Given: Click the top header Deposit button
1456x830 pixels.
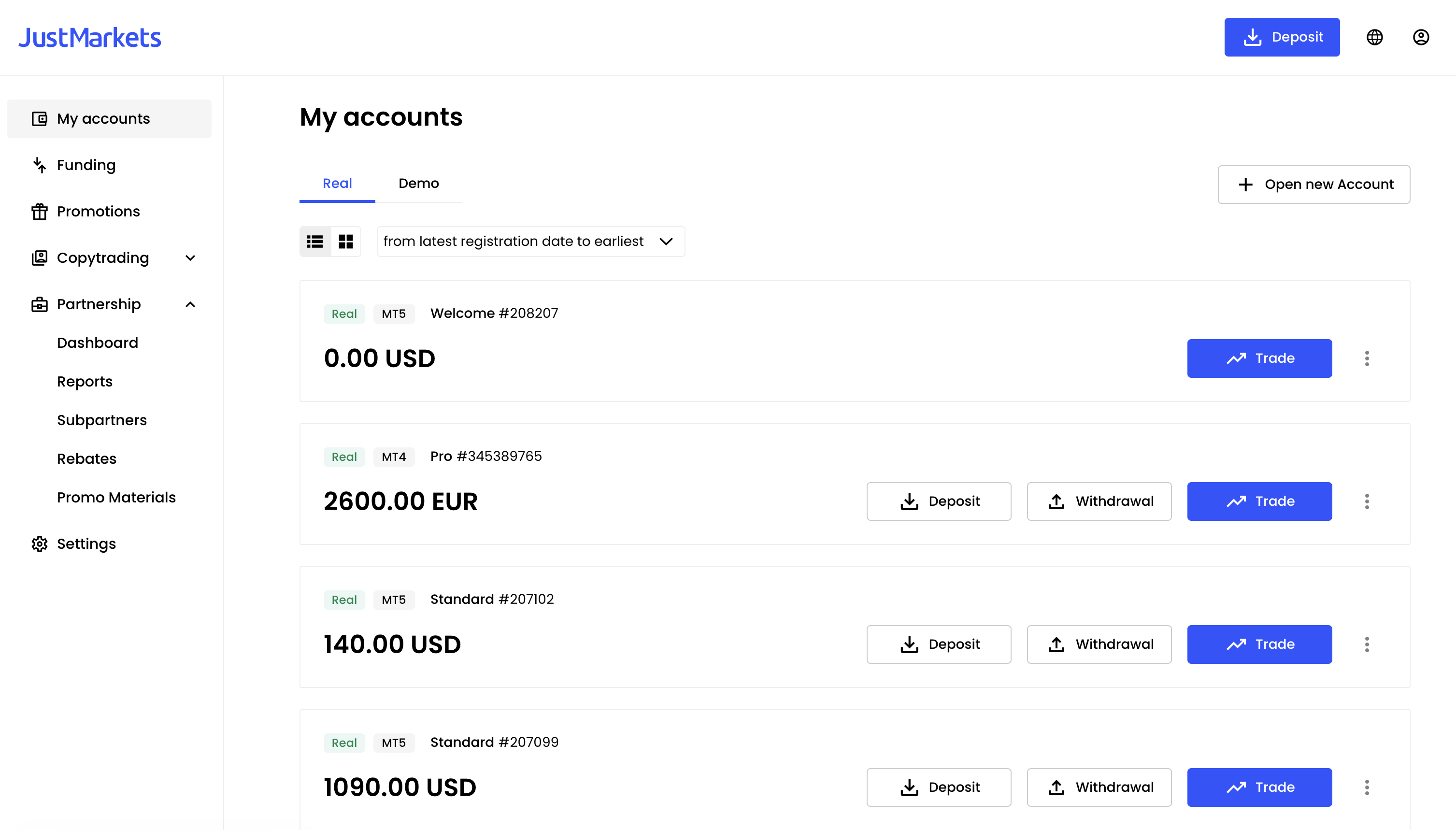Looking at the screenshot, I should pyautogui.click(x=1282, y=37).
